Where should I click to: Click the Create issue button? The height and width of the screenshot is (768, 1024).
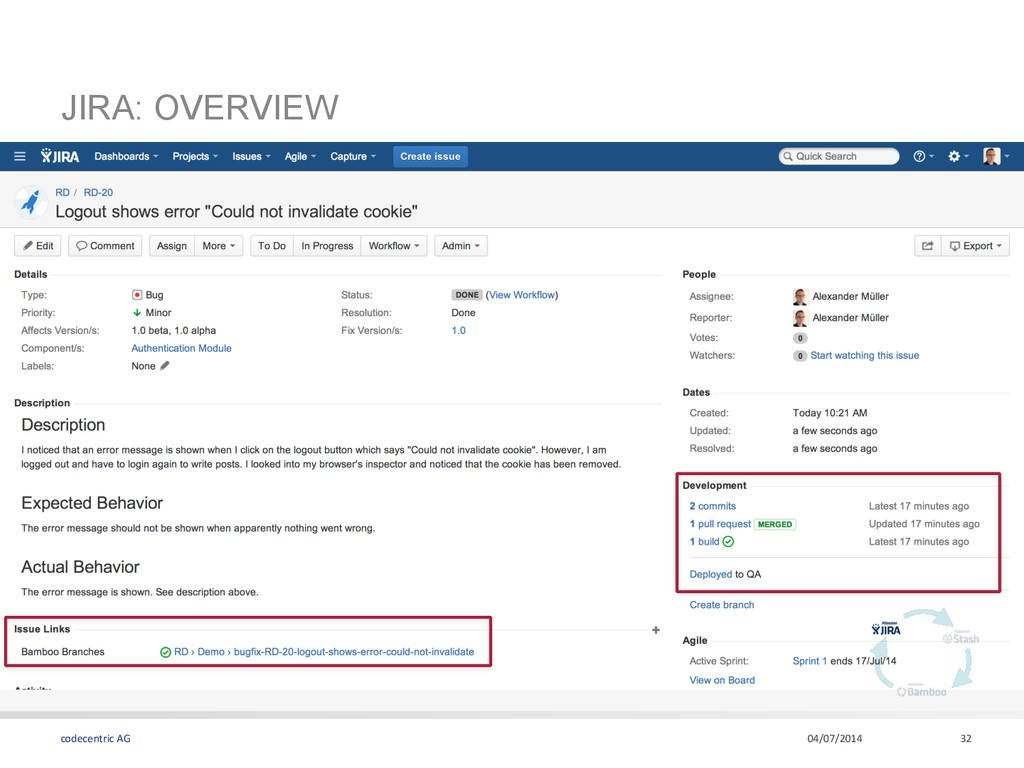coord(430,157)
